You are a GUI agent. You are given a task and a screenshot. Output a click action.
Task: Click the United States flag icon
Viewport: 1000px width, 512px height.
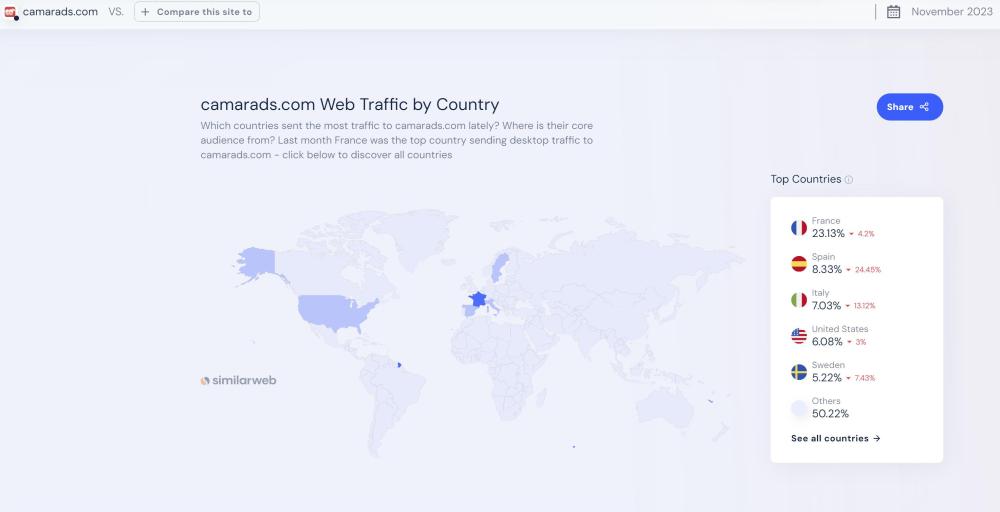(x=798, y=336)
